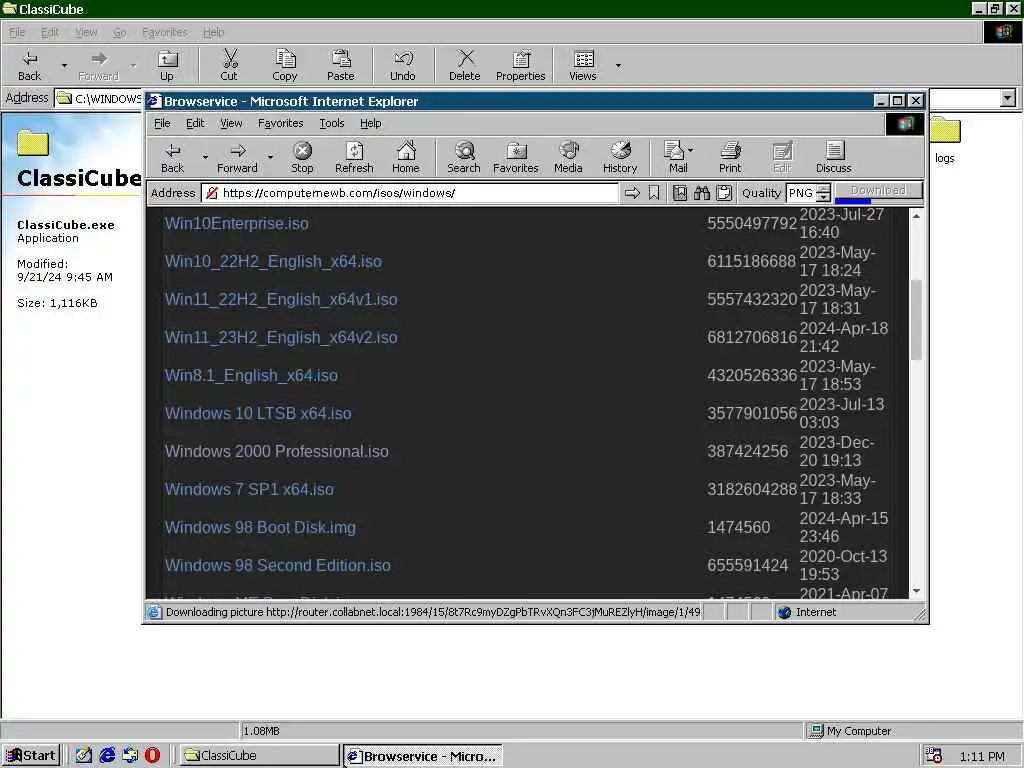Click the scroll up arrow in Internet Explorer

click(916, 216)
